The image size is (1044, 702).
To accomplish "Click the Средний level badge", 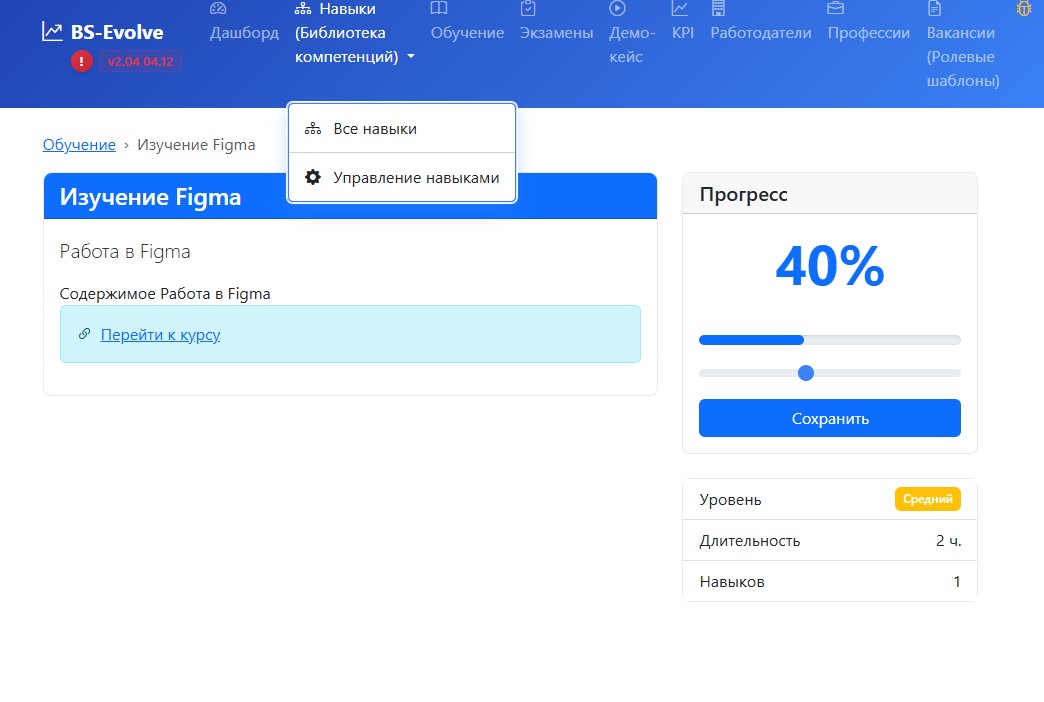I will click(927, 499).
